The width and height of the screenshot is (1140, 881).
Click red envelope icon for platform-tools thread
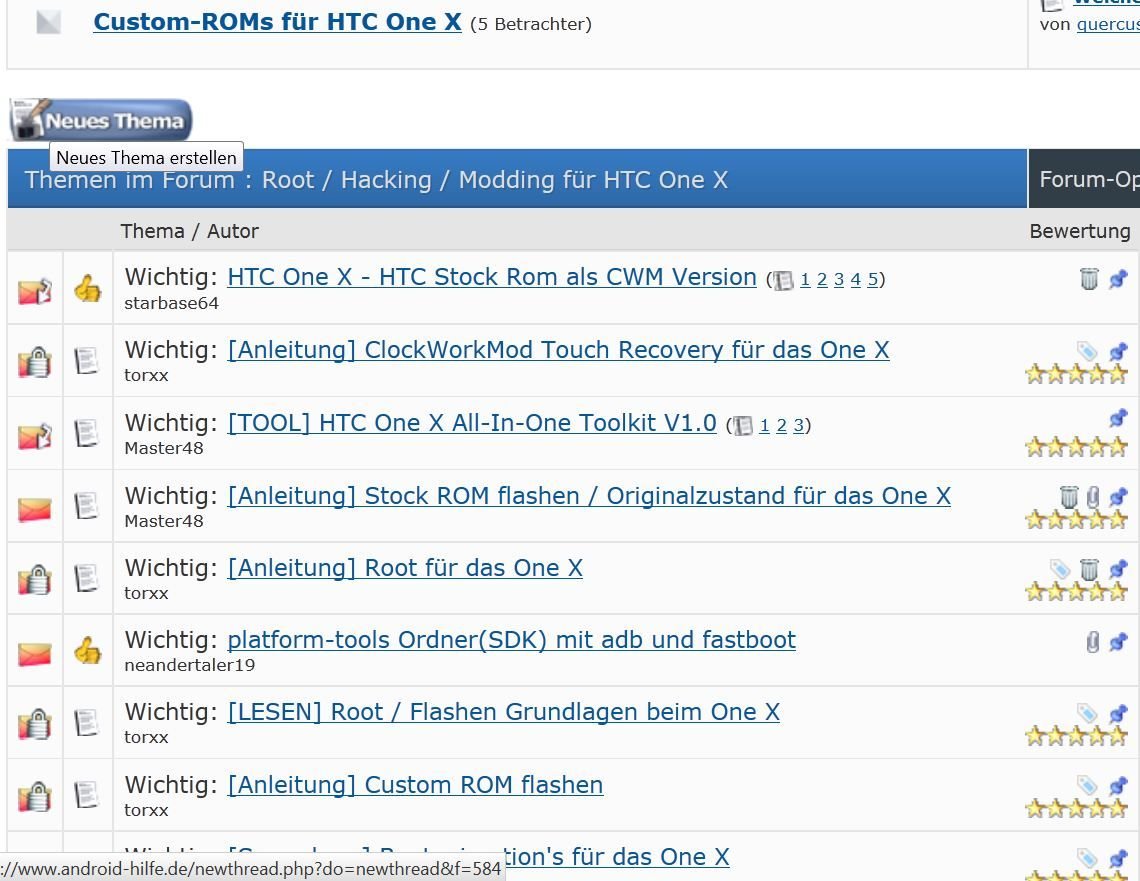[35, 654]
